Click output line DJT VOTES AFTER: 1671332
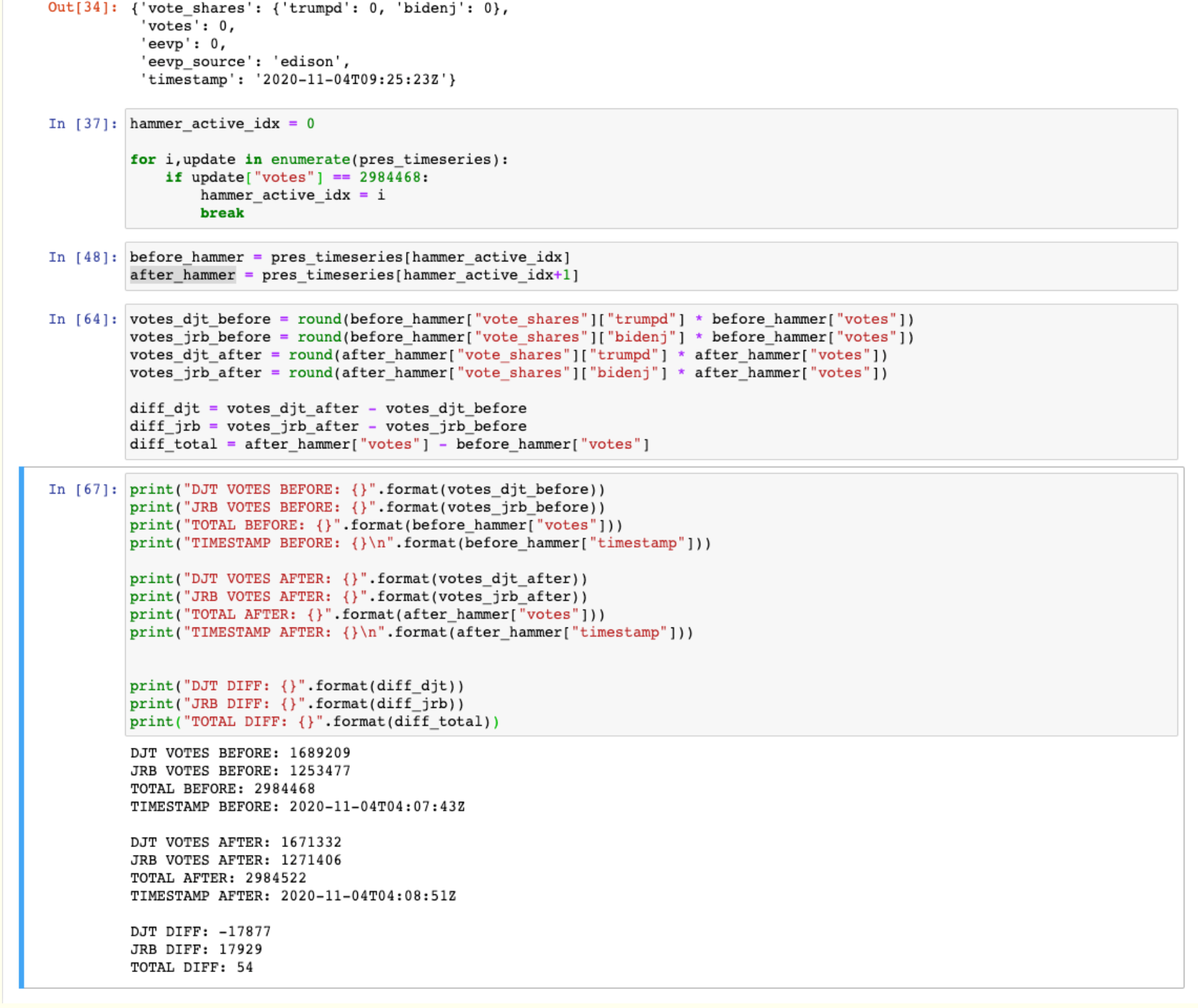Screen dimensions: 1198x1008 (235, 842)
